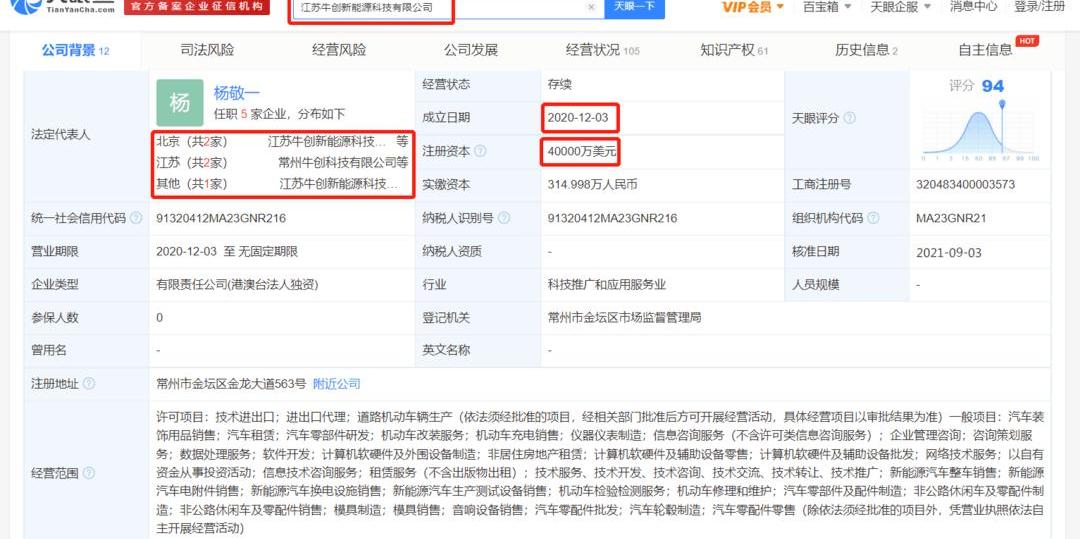Click industry 科技推广和应用服务业
The width and height of the screenshot is (1080, 539).
(607, 284)
